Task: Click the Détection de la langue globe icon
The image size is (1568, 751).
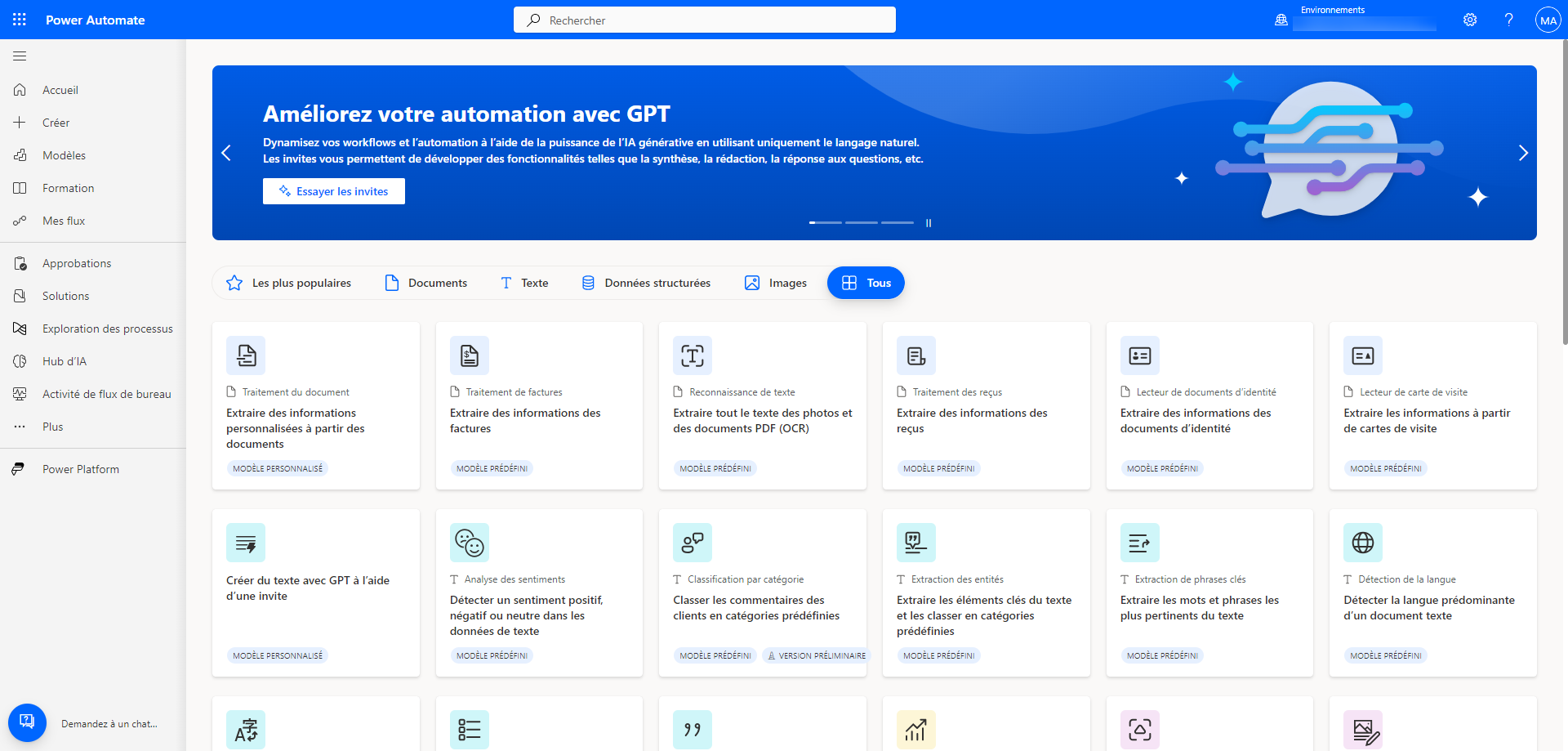Action: tap(1363, 543)
